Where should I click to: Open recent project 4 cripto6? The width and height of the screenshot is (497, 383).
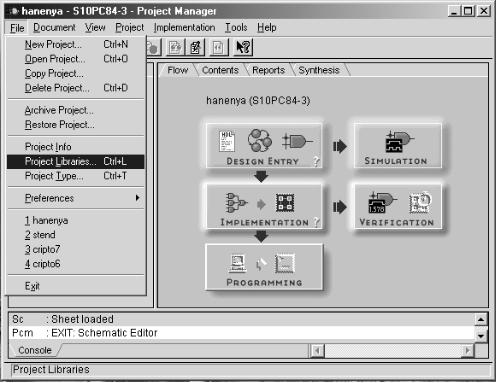(x=76, y=264)
